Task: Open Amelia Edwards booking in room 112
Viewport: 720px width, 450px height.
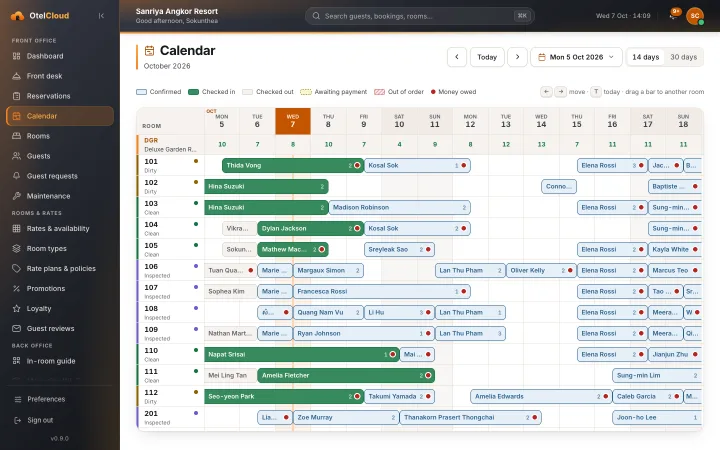Action: click(541, 396)
